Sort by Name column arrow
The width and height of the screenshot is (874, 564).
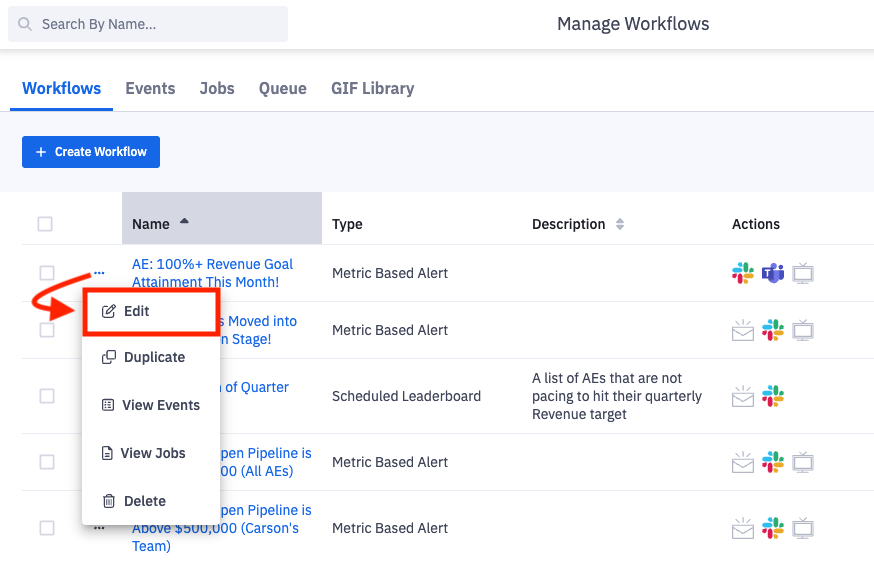point(184,222)
